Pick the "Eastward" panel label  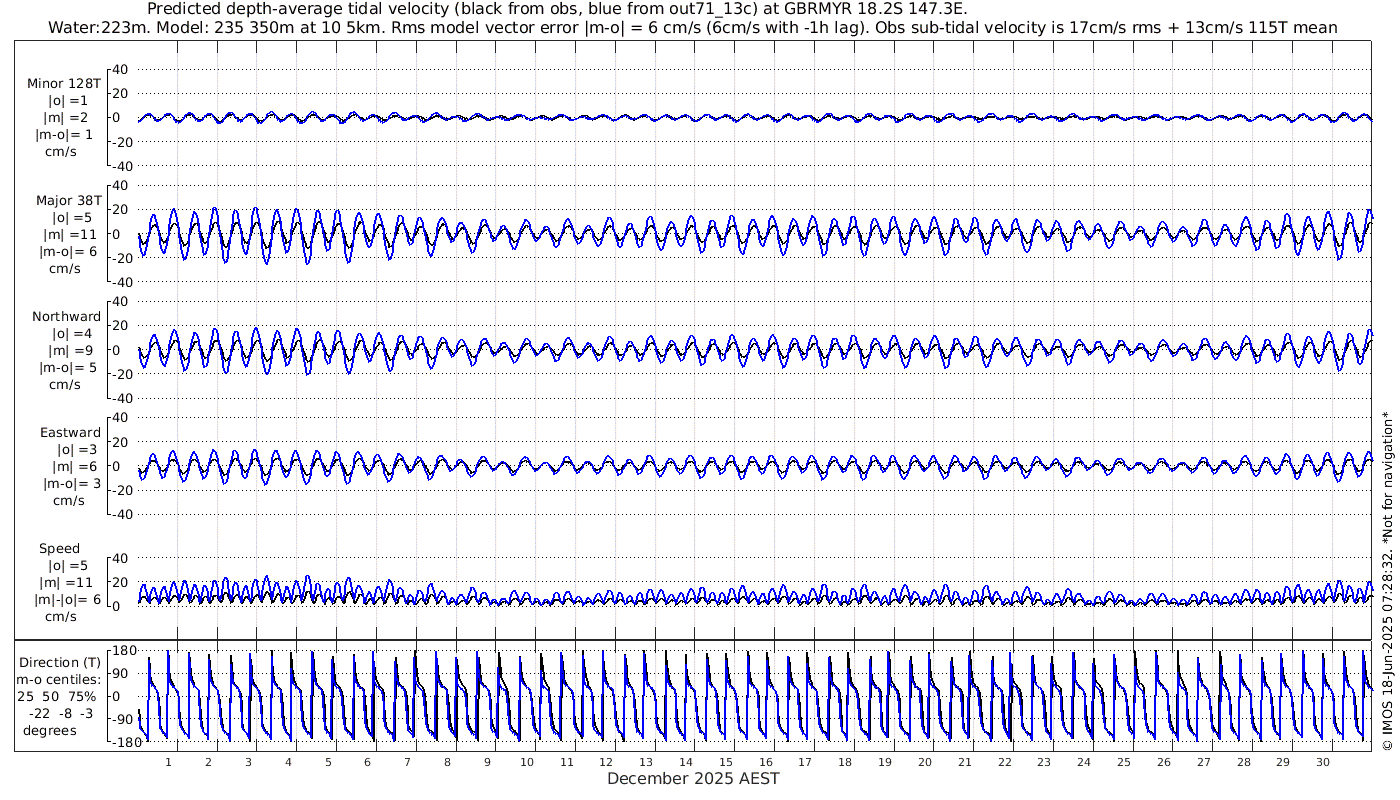70,433
